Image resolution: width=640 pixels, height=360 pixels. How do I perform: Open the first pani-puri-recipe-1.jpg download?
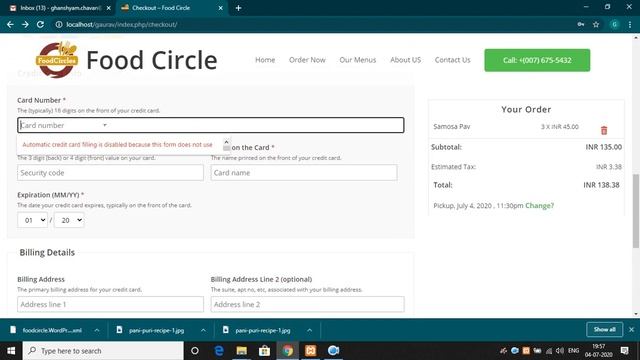pos(156,330)
